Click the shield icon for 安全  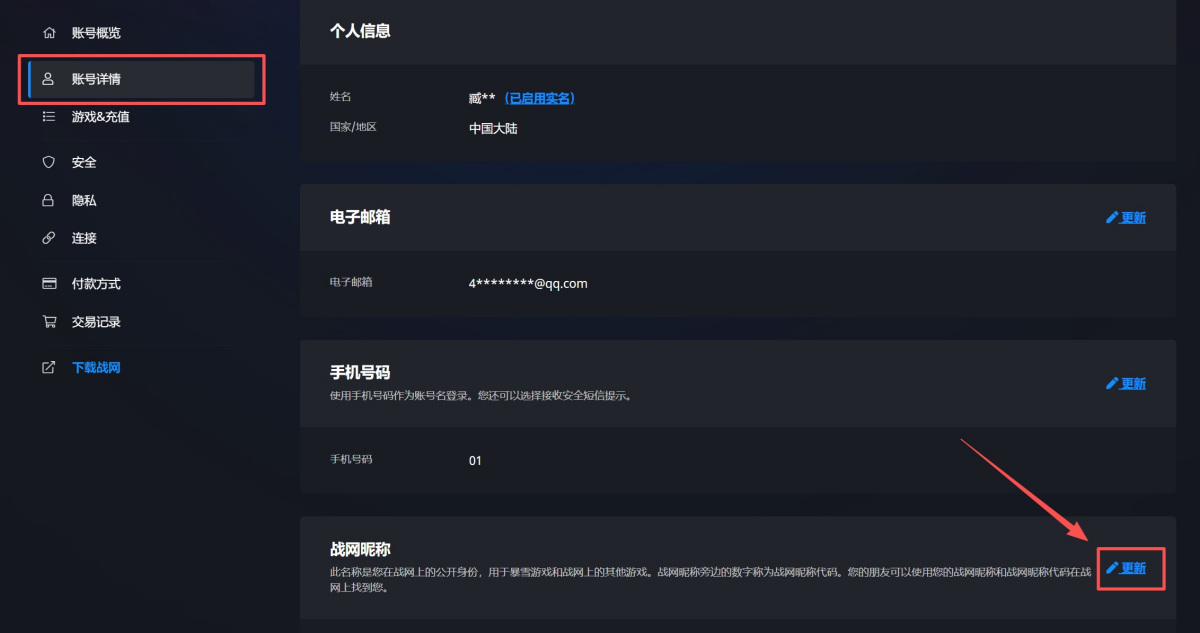point(48,162)
